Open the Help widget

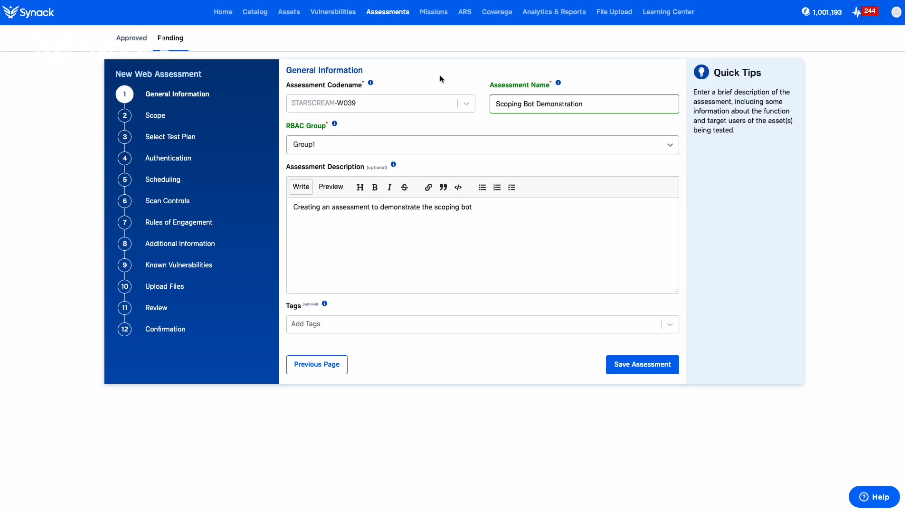click(x=874, y=497)
